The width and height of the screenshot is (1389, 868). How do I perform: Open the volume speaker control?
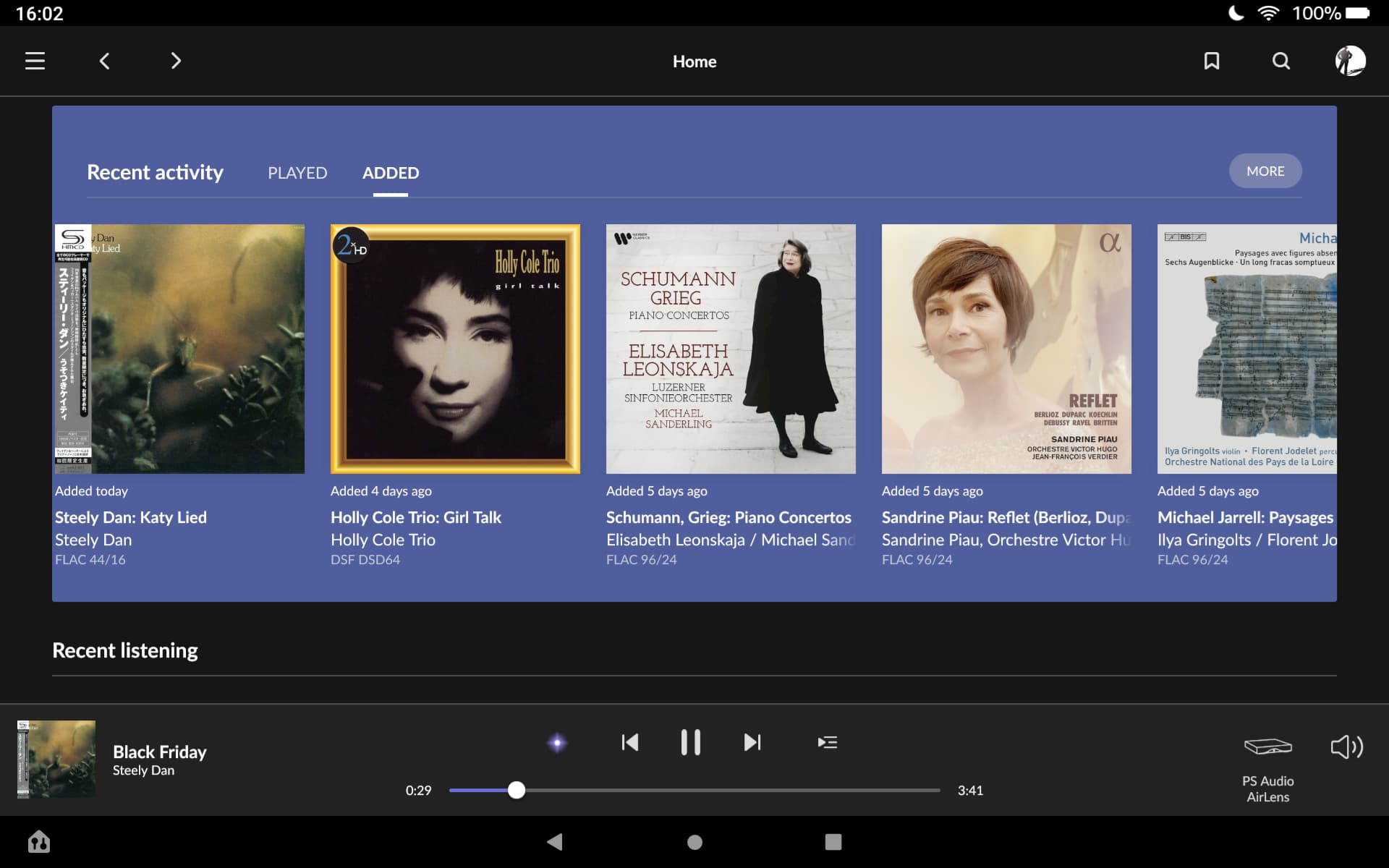1347,747
